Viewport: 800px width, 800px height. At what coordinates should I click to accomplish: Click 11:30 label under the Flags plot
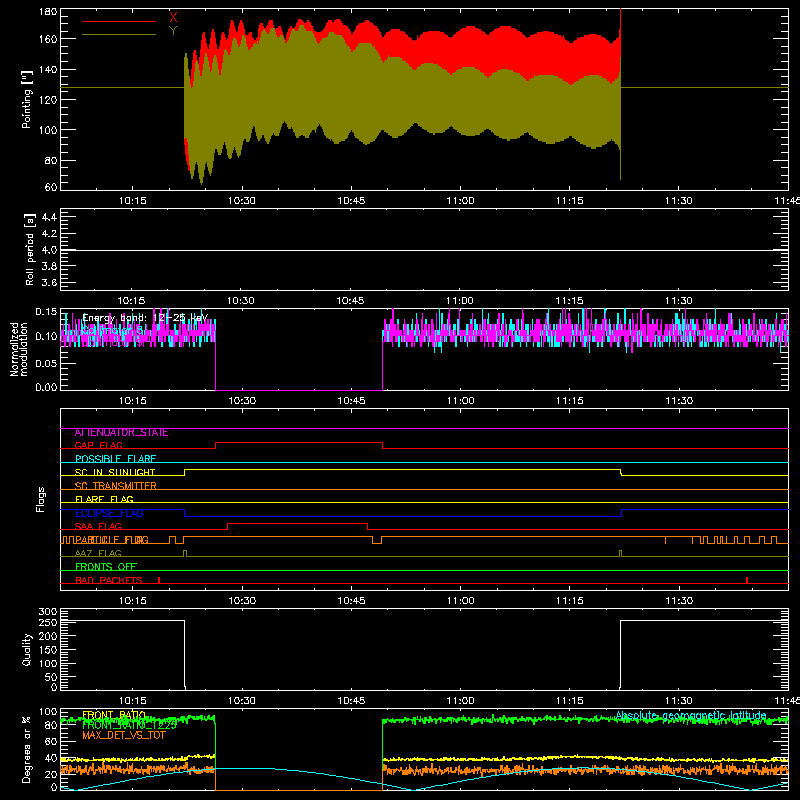(679, 601)
